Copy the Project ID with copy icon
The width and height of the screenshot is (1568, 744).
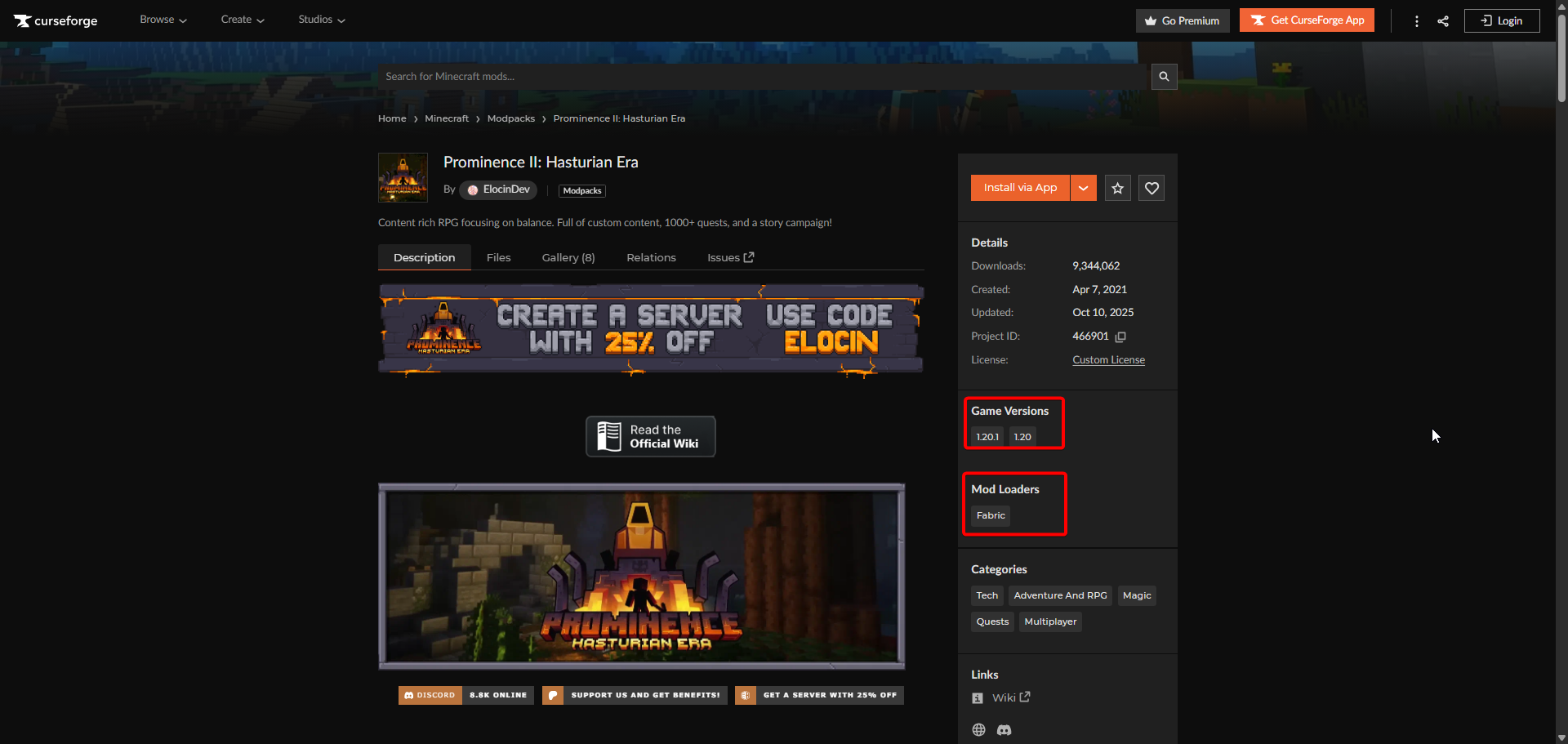(1120, 336)
